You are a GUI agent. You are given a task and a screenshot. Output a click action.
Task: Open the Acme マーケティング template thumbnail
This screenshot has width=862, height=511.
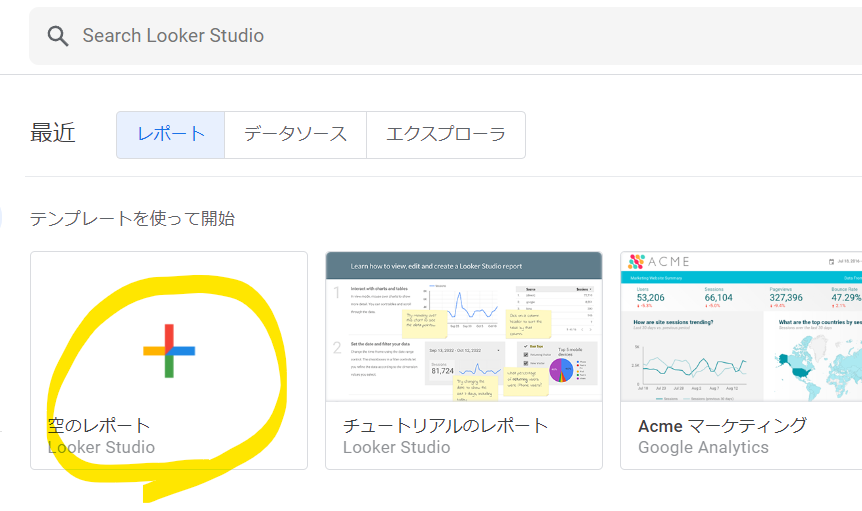741,327
